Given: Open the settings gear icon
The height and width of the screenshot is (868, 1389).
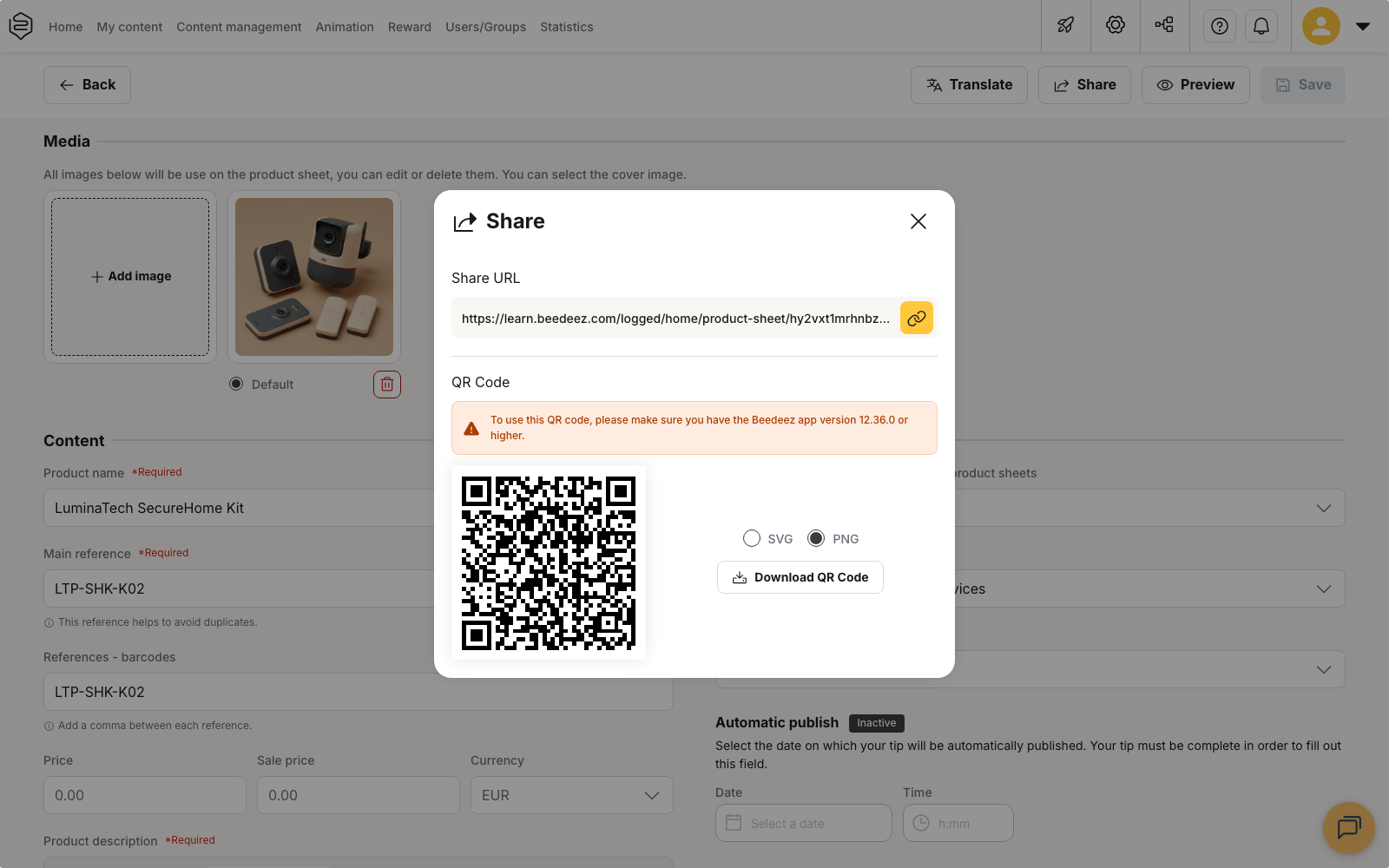Looking at the screenshot, I should tap(1116, 26).
